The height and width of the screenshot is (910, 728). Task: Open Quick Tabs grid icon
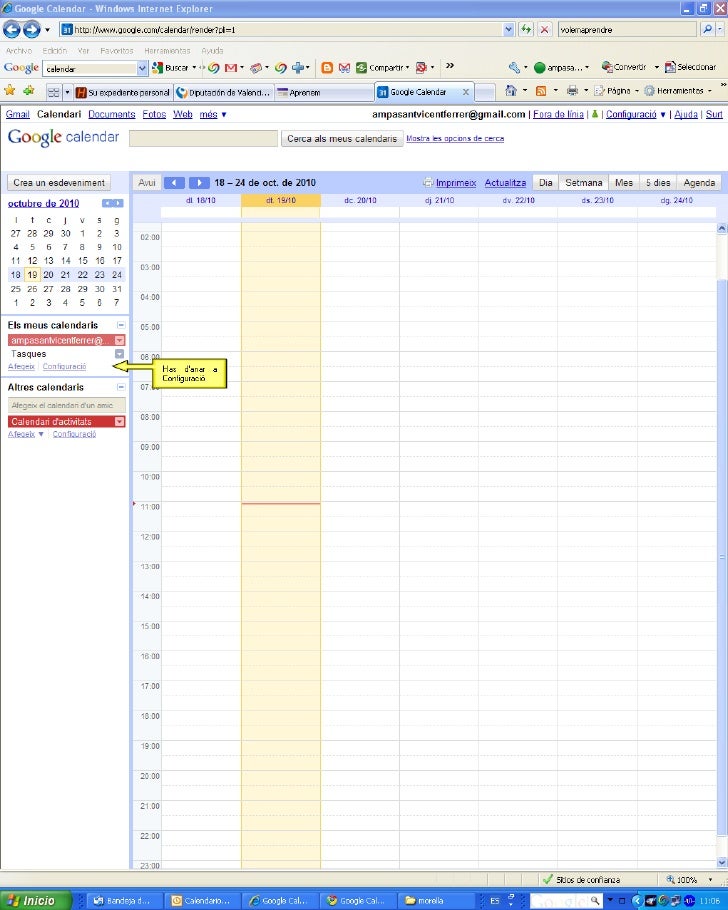point(53,92)
